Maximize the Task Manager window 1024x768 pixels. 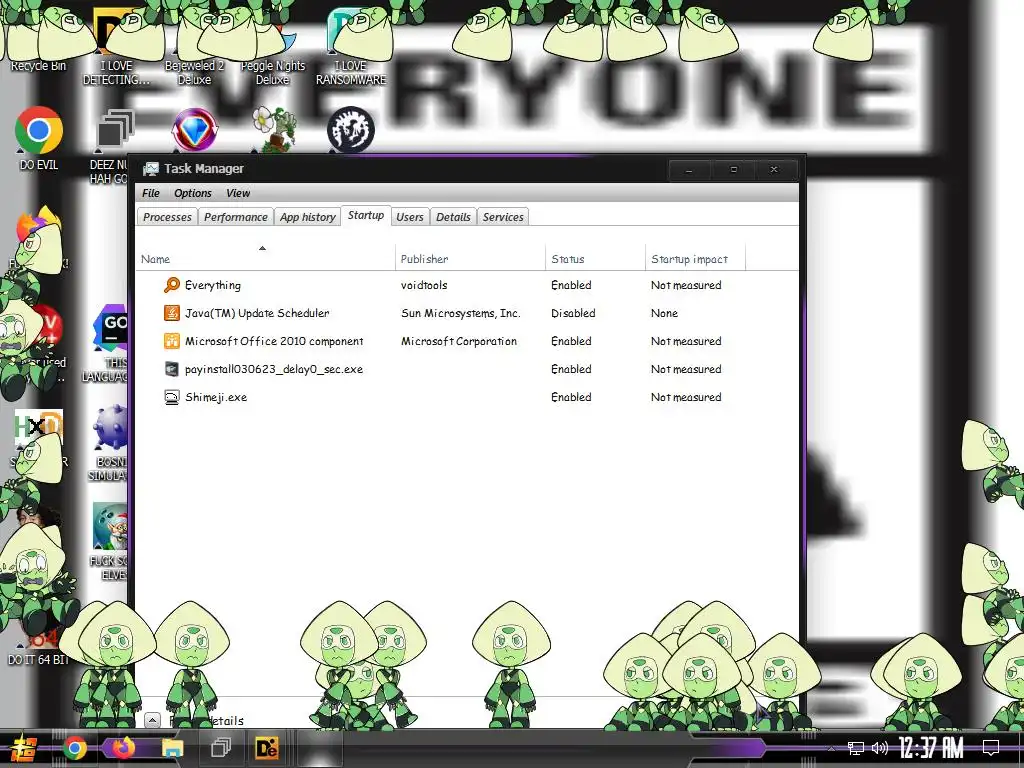[733, 170]
